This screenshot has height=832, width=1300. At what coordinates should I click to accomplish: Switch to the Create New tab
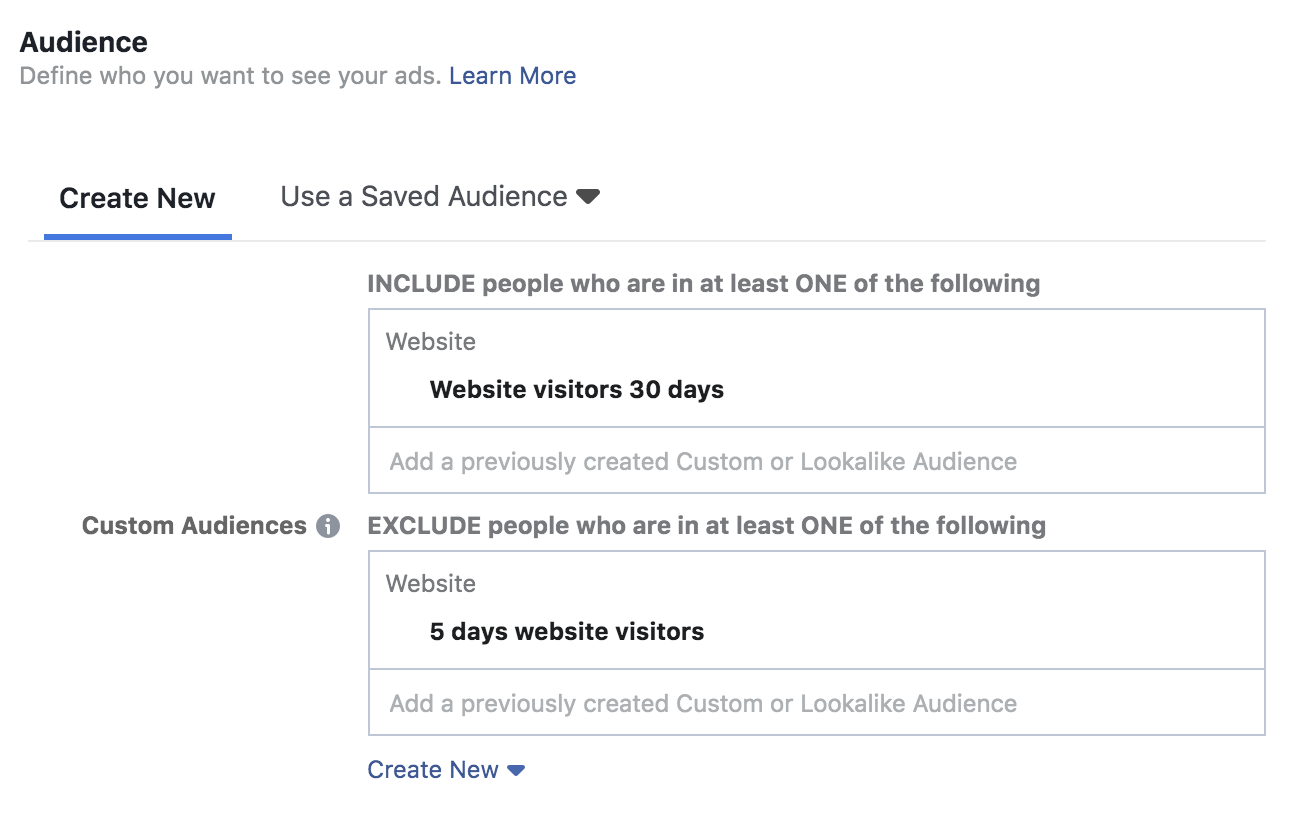click(137, 198)
